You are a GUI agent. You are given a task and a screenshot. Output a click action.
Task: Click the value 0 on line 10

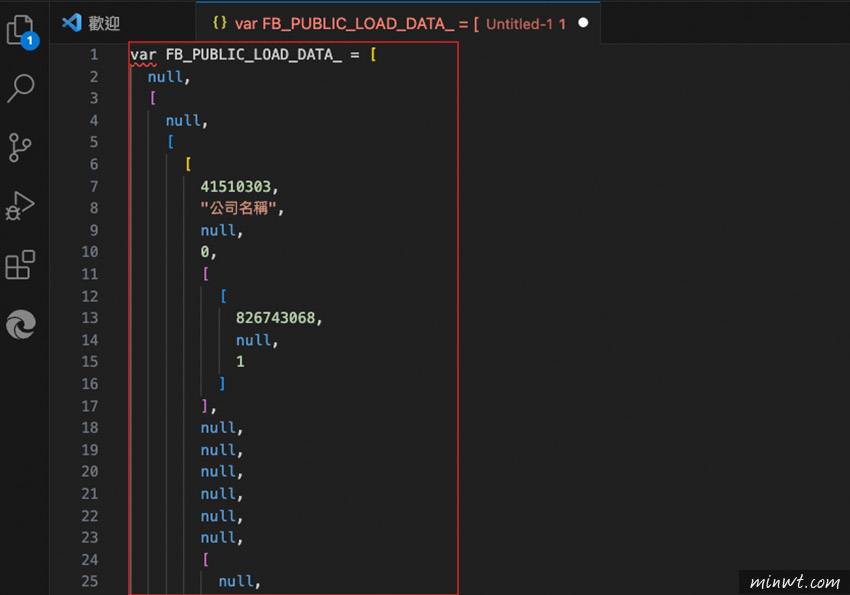pyautogui.click(x=205, y=251)
